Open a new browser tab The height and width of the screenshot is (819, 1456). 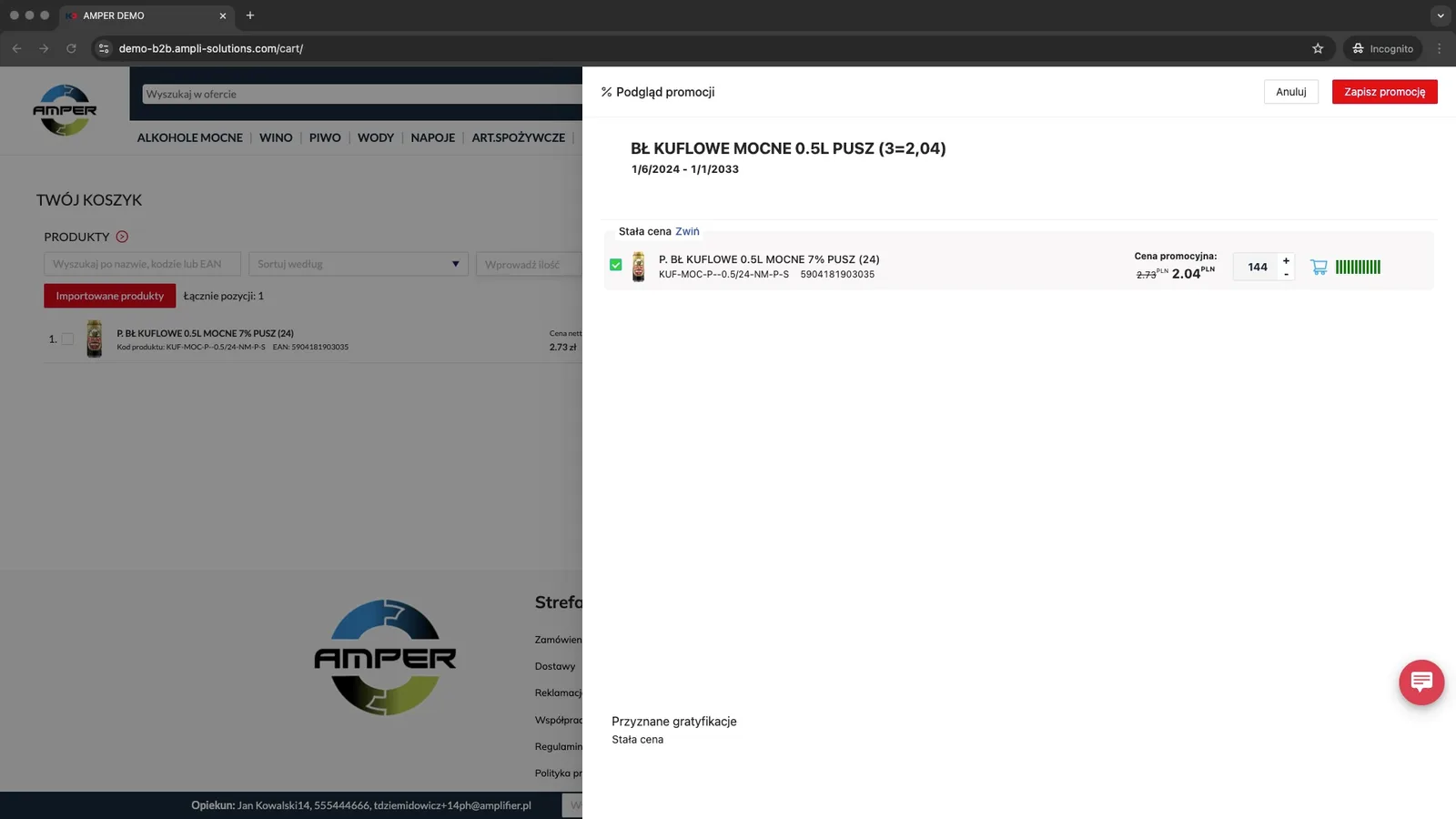[250, 15]
